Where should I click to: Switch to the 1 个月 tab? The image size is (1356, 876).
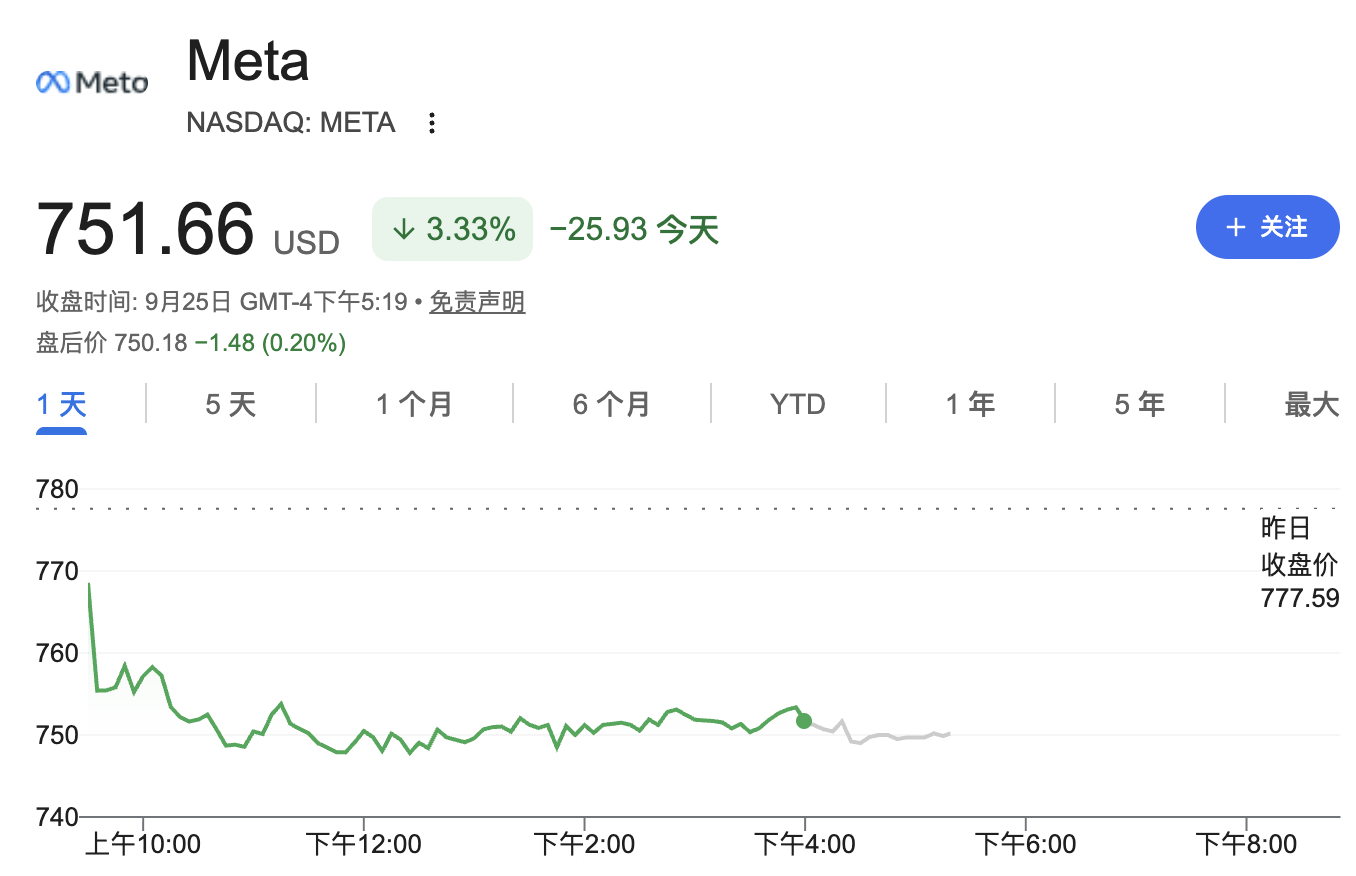pos(414,404)
